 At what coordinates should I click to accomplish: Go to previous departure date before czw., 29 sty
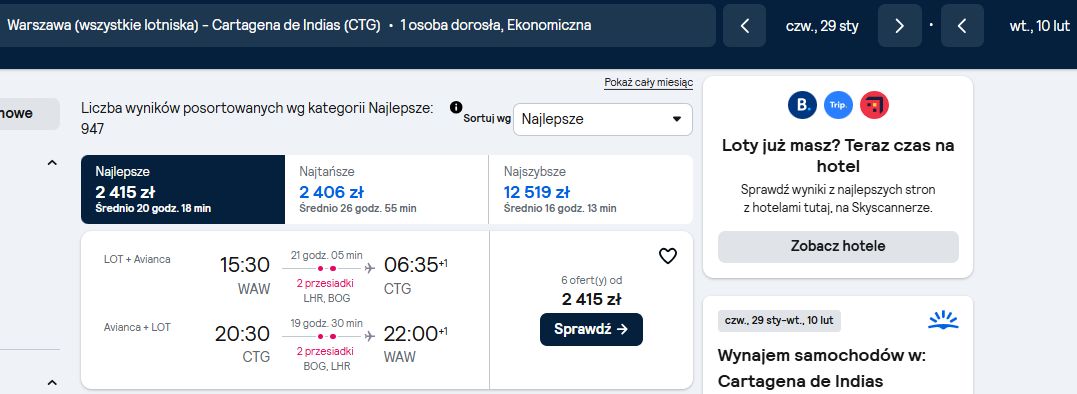[x=745, y=26]
